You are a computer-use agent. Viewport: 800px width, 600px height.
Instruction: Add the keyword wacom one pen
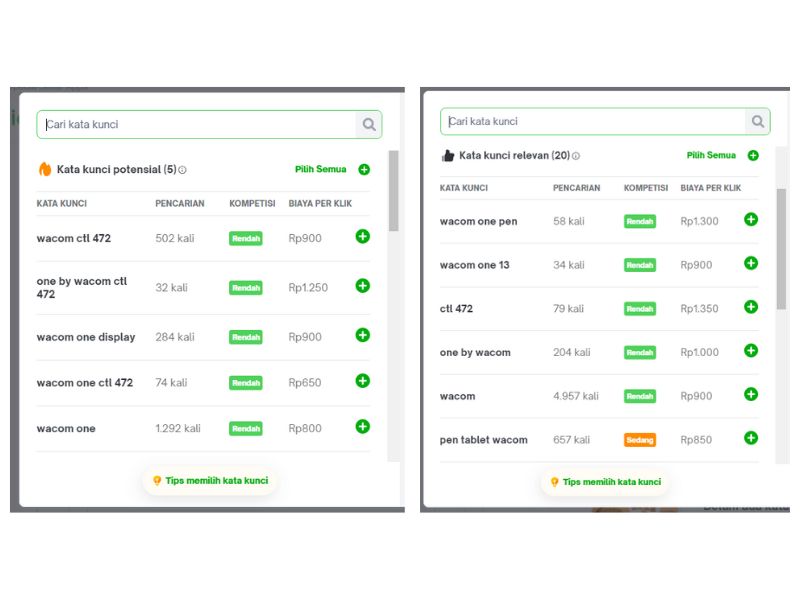750,220
